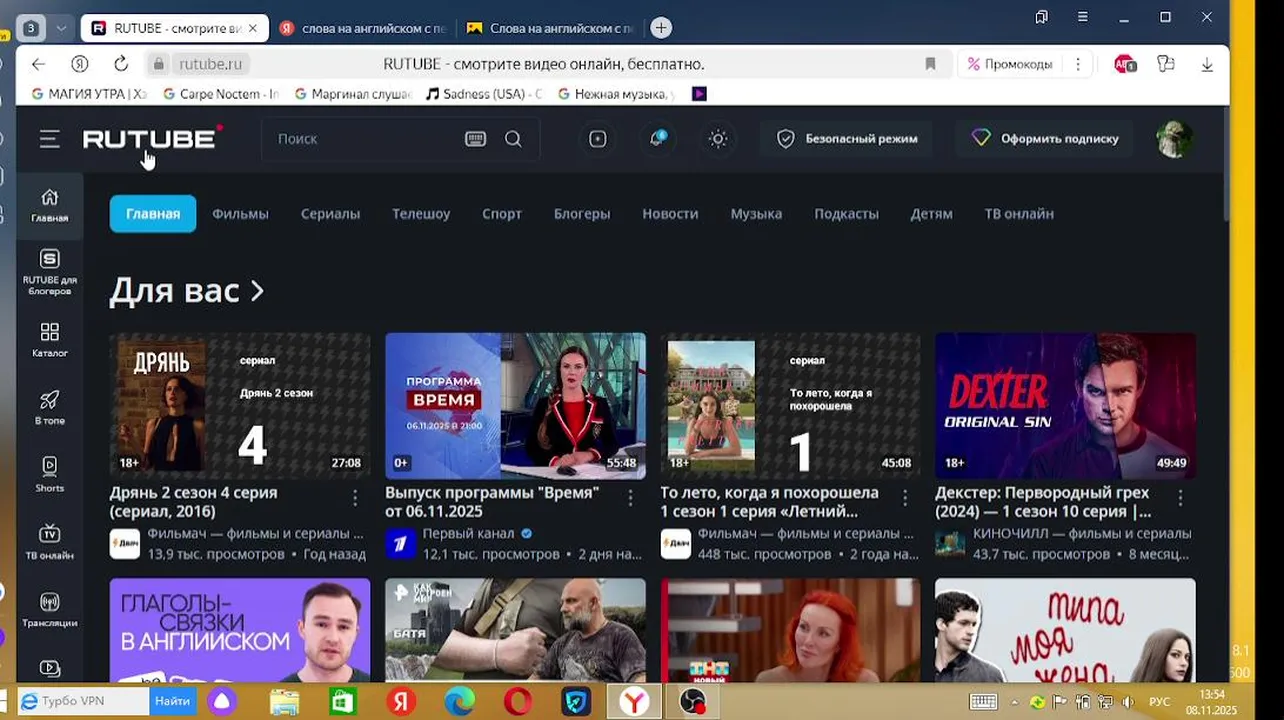Switch to the Детям tab

[931, 214]
